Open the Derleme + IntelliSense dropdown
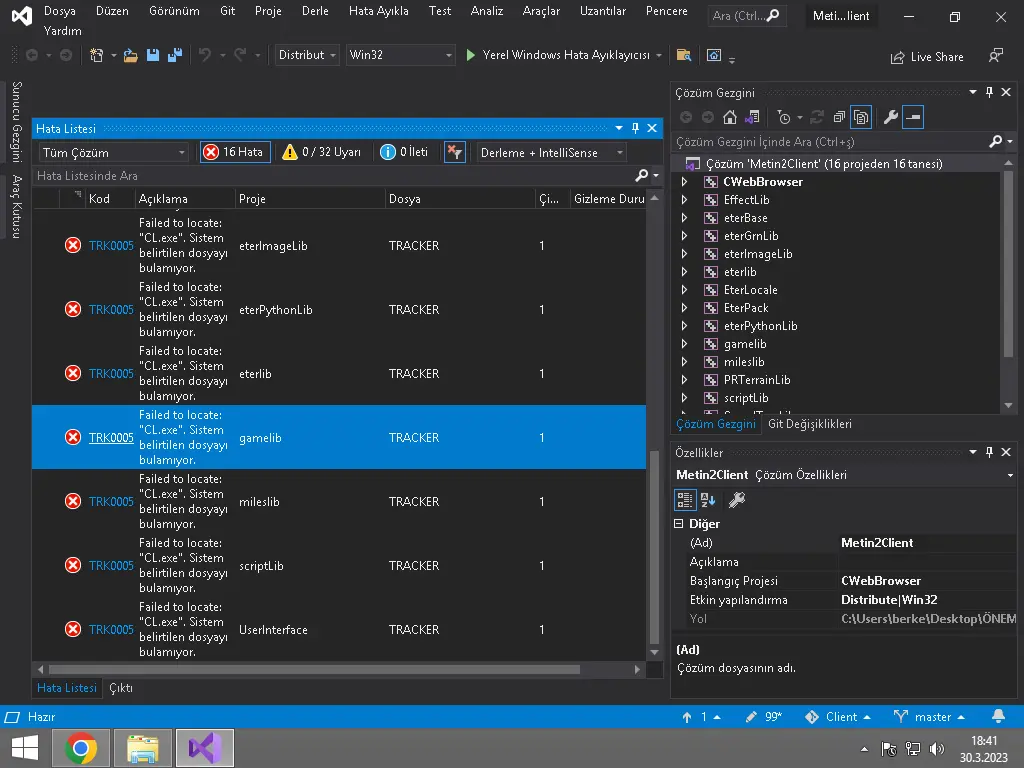 [x=552, y=153]
